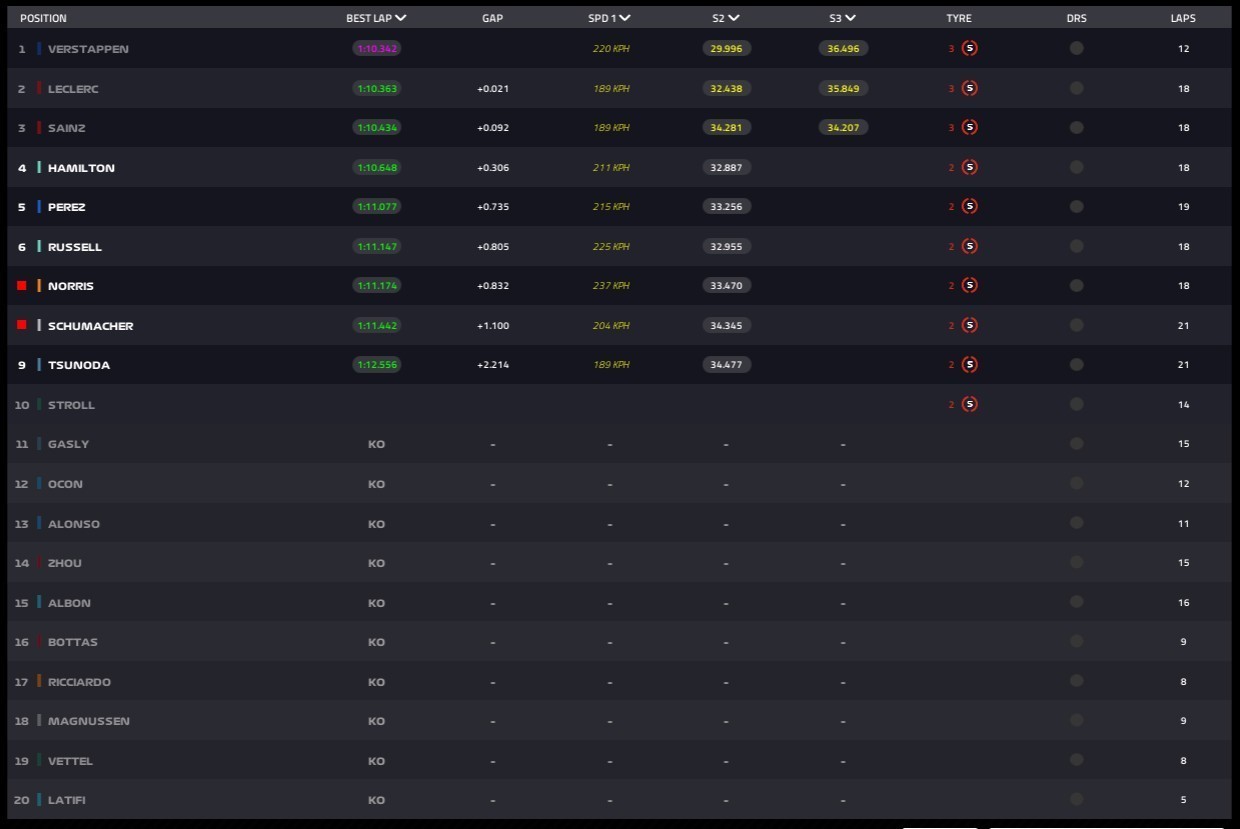This screenshot has height=829, width=1240.
Task: Click the DRS indicator dot for Gasly
Action: click(x=1076, y=443)
